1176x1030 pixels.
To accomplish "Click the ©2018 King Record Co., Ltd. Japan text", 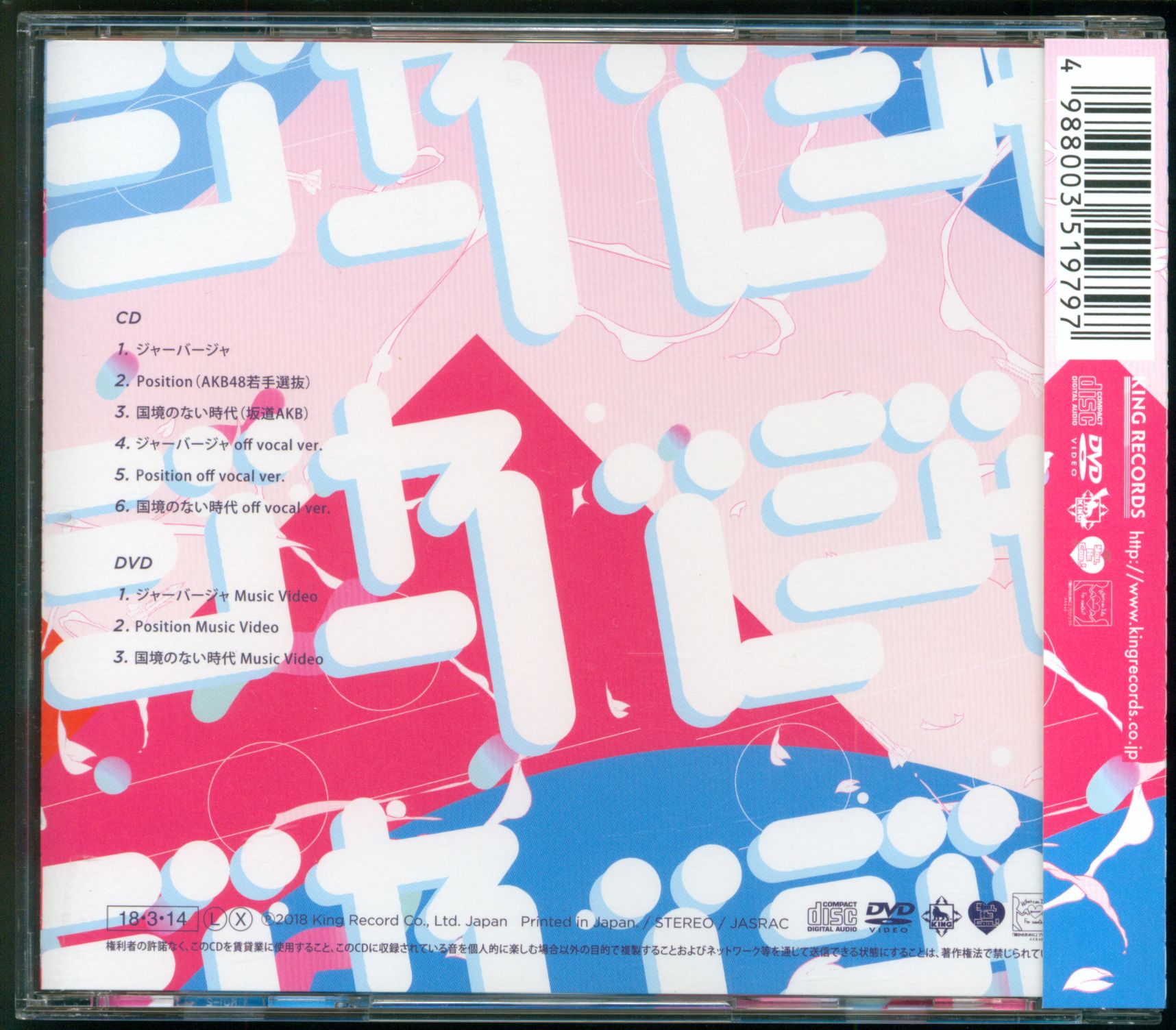I will [384, 922].
